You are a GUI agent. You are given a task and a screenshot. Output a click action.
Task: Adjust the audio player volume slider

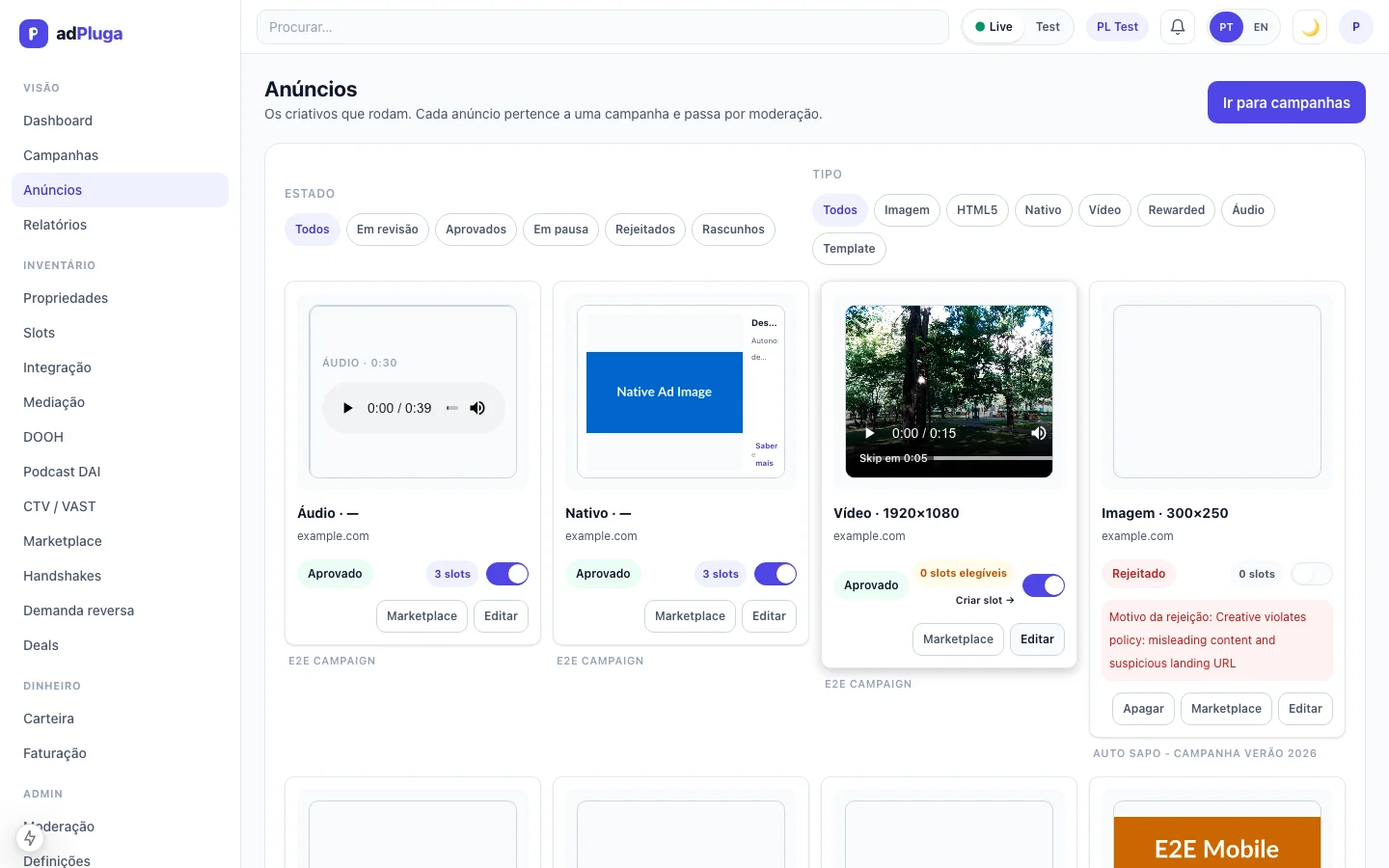pyautogui.click(x=451, y=408)
